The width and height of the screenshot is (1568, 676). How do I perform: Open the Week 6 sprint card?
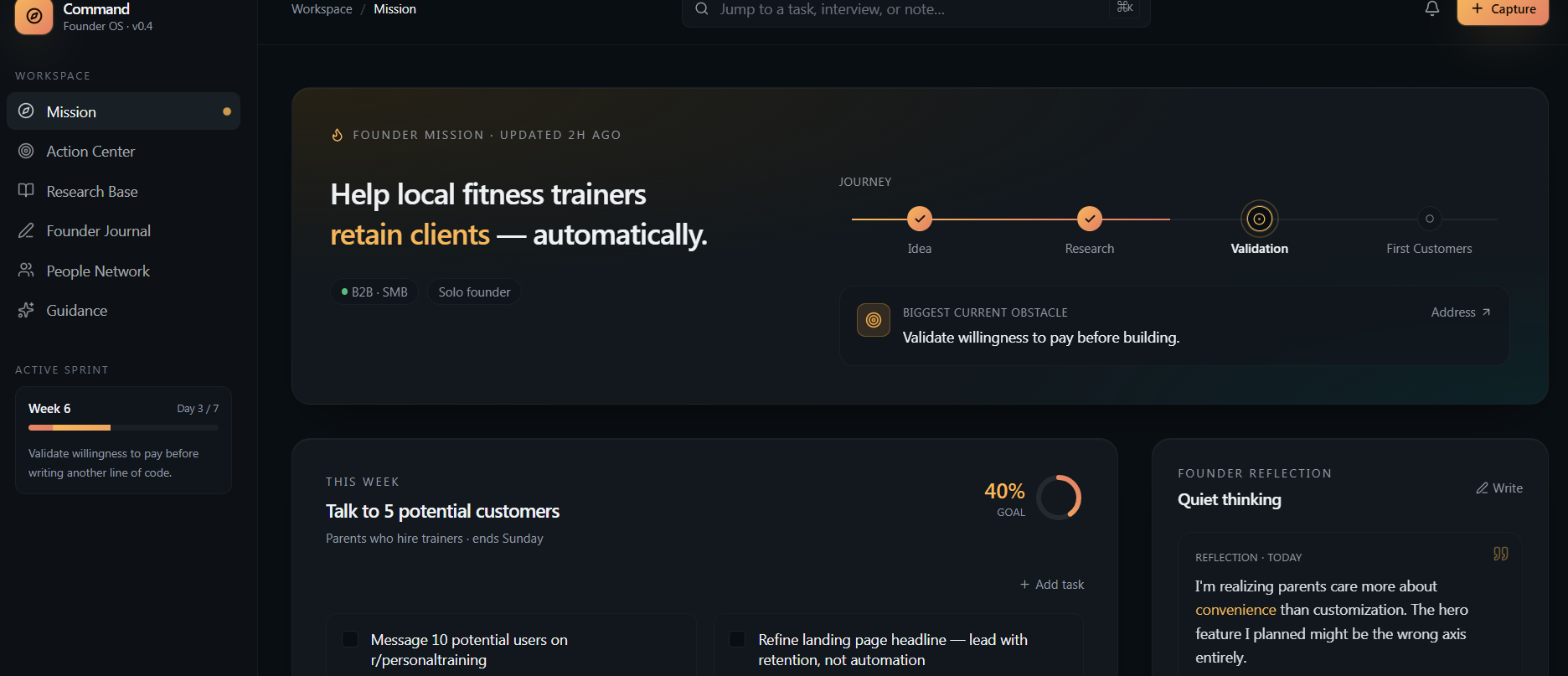coord(123,440)
